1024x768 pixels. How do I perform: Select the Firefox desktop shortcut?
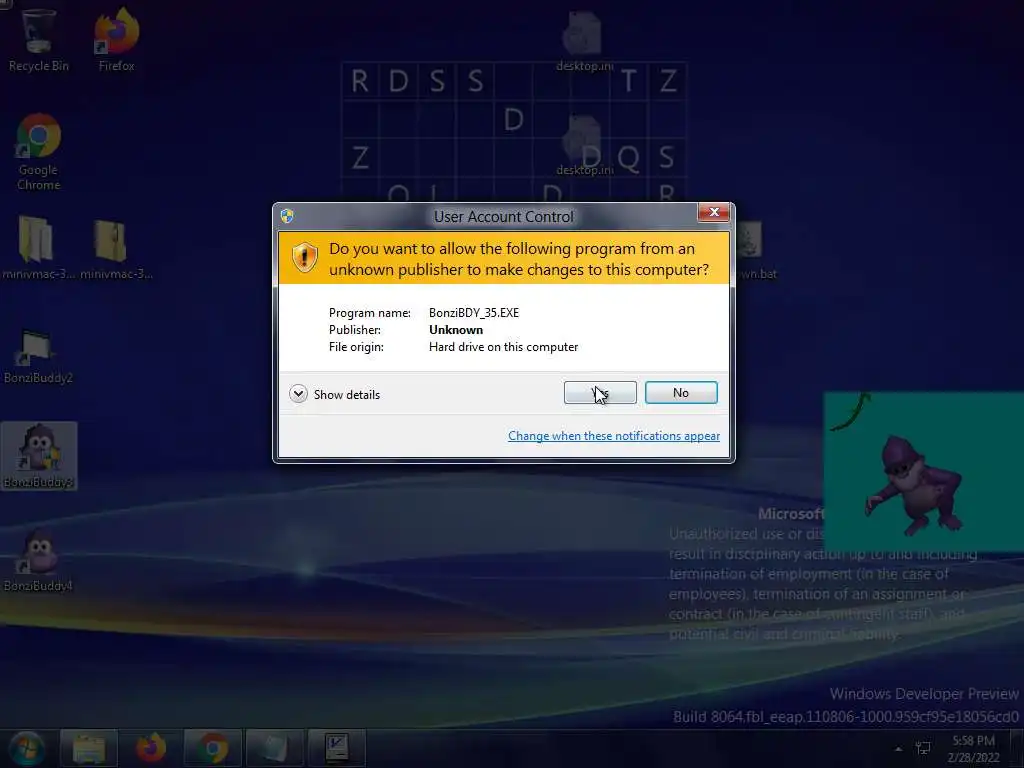116,39
